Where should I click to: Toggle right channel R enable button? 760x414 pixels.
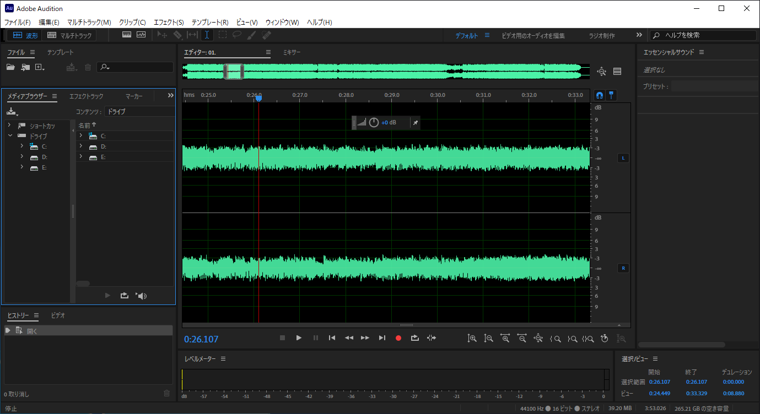click(x=623, y=268)
